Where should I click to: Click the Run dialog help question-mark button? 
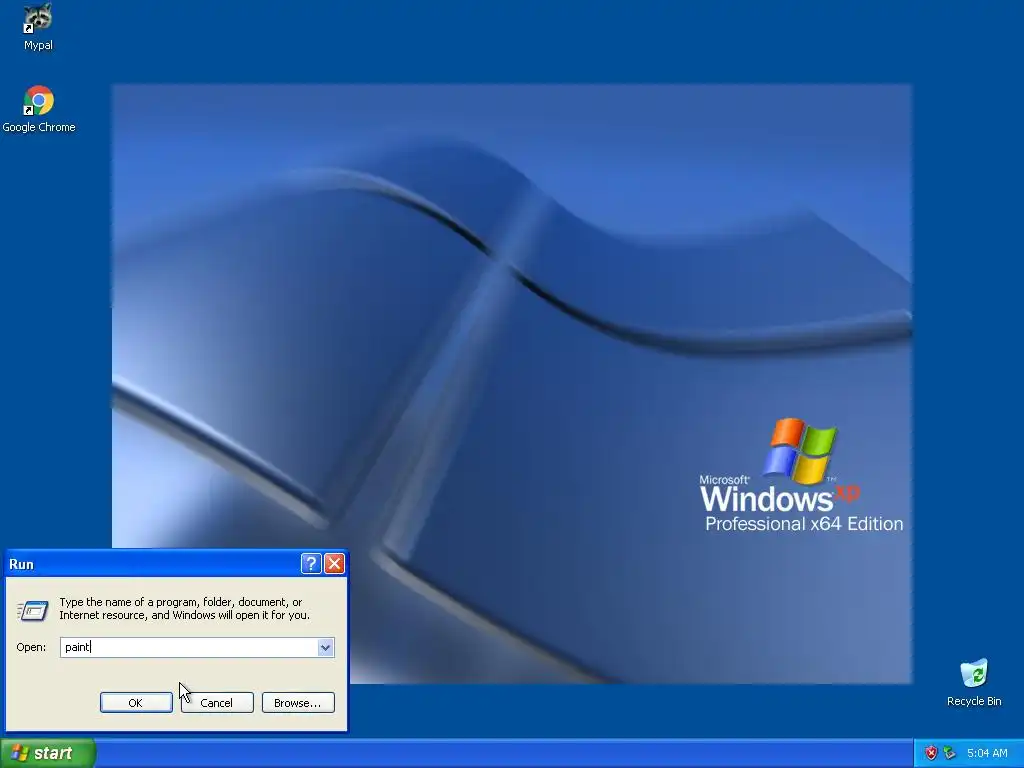click(311, 564)
